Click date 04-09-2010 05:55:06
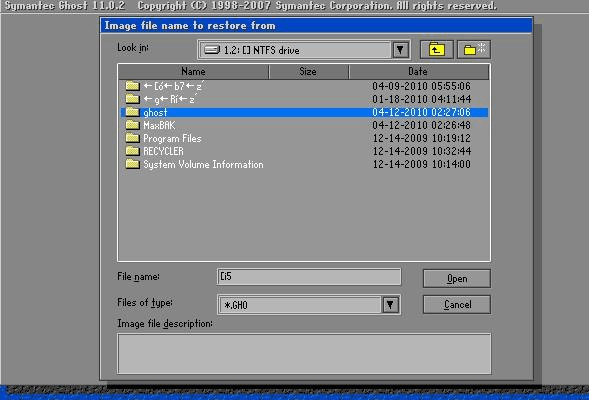Viewport: 589px width, 400px height. (x=421, y=86)
